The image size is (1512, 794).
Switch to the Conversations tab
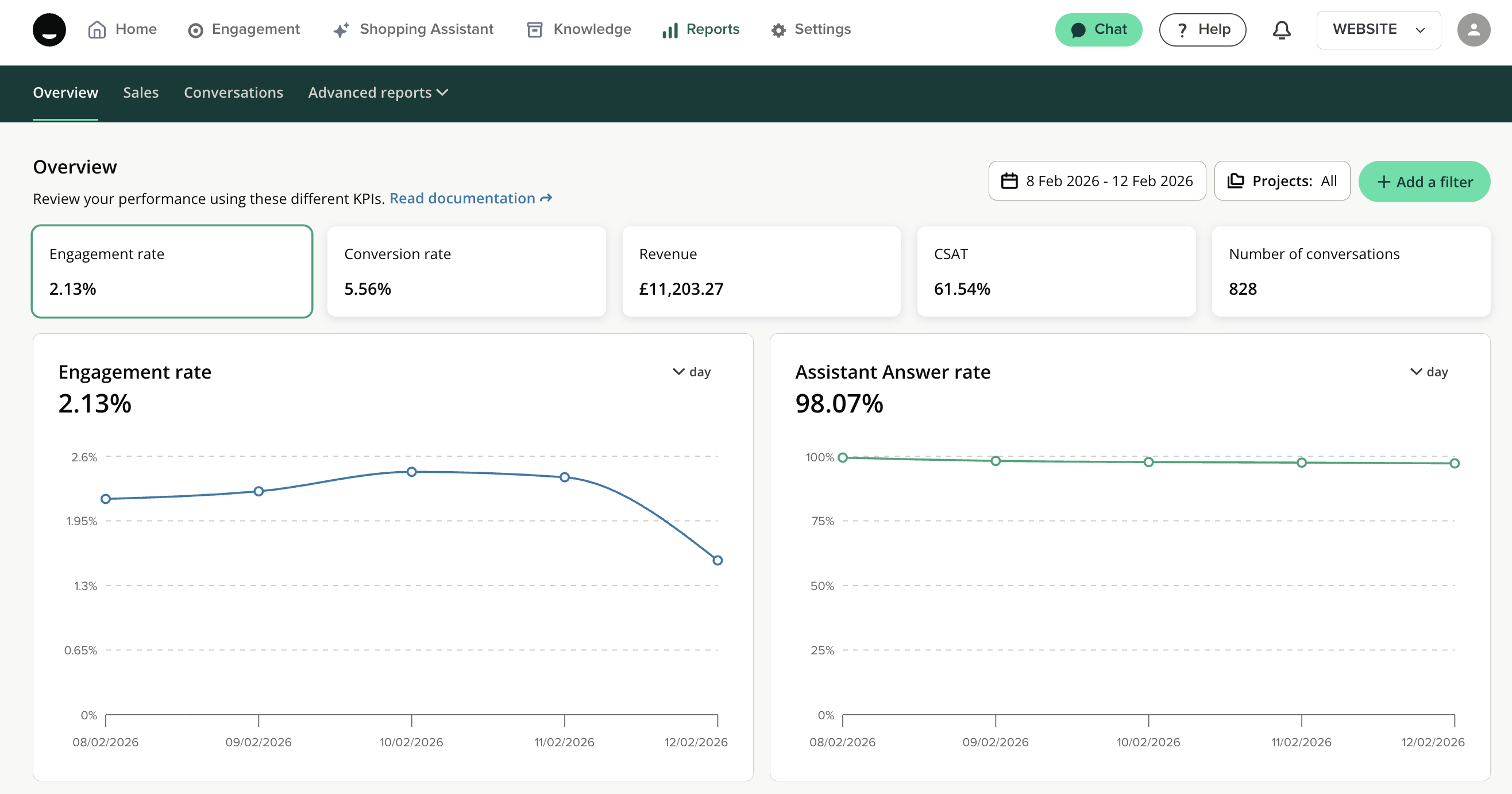click(x=233, y=92)
